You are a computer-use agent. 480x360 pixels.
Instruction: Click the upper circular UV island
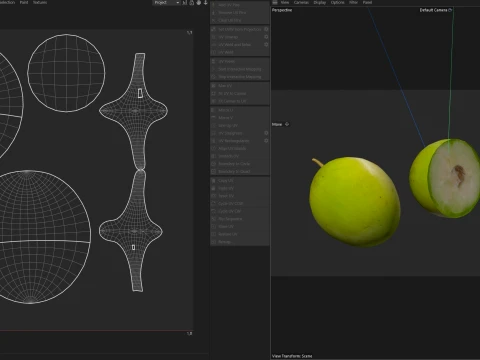(66, 73)
